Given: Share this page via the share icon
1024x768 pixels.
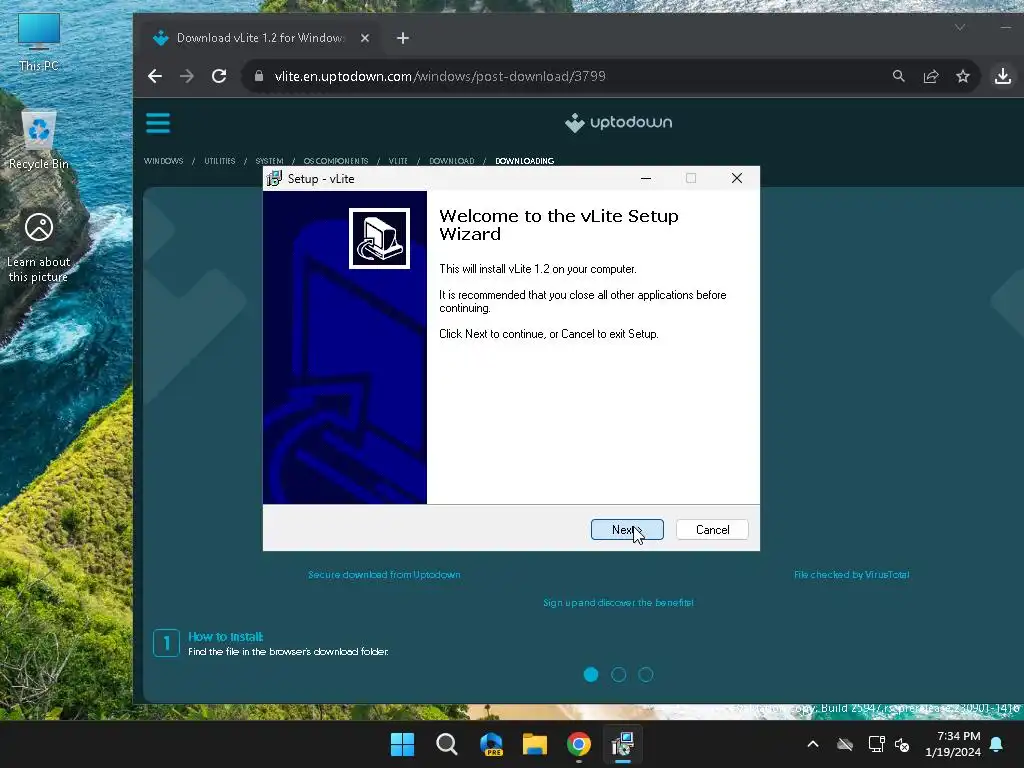Looking at the screenshot, I should tap(931, 76).
